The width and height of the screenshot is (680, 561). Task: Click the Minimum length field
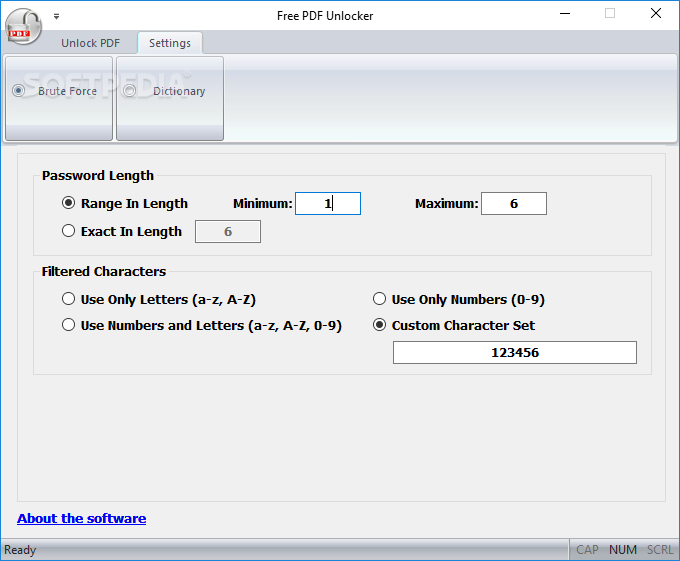coord(328,203)
